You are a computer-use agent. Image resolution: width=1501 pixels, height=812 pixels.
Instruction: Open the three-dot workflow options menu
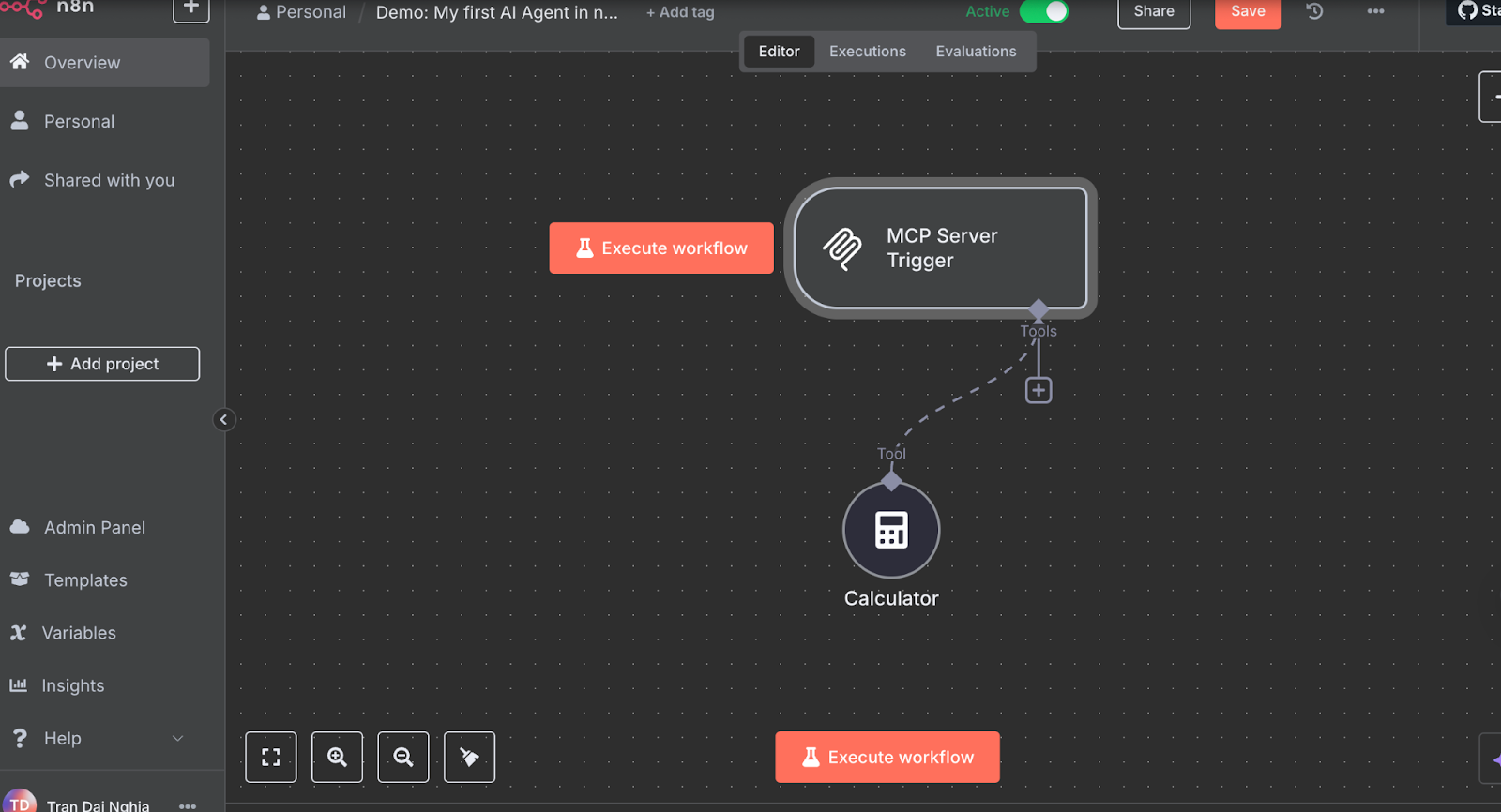click(x=1375, y=11)
